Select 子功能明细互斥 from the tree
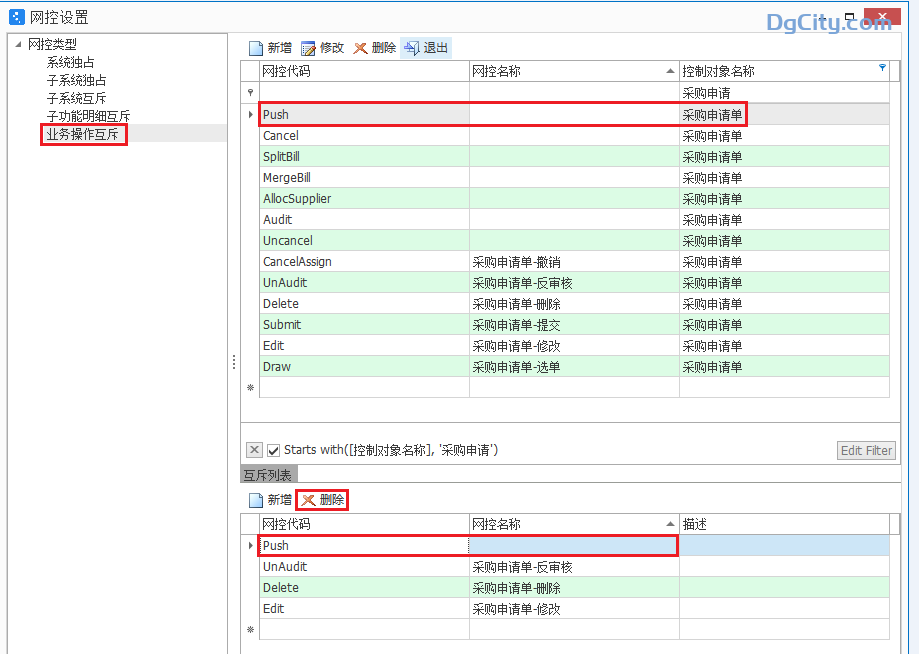Viewport: 919px width, 654px height. point(86,116)
